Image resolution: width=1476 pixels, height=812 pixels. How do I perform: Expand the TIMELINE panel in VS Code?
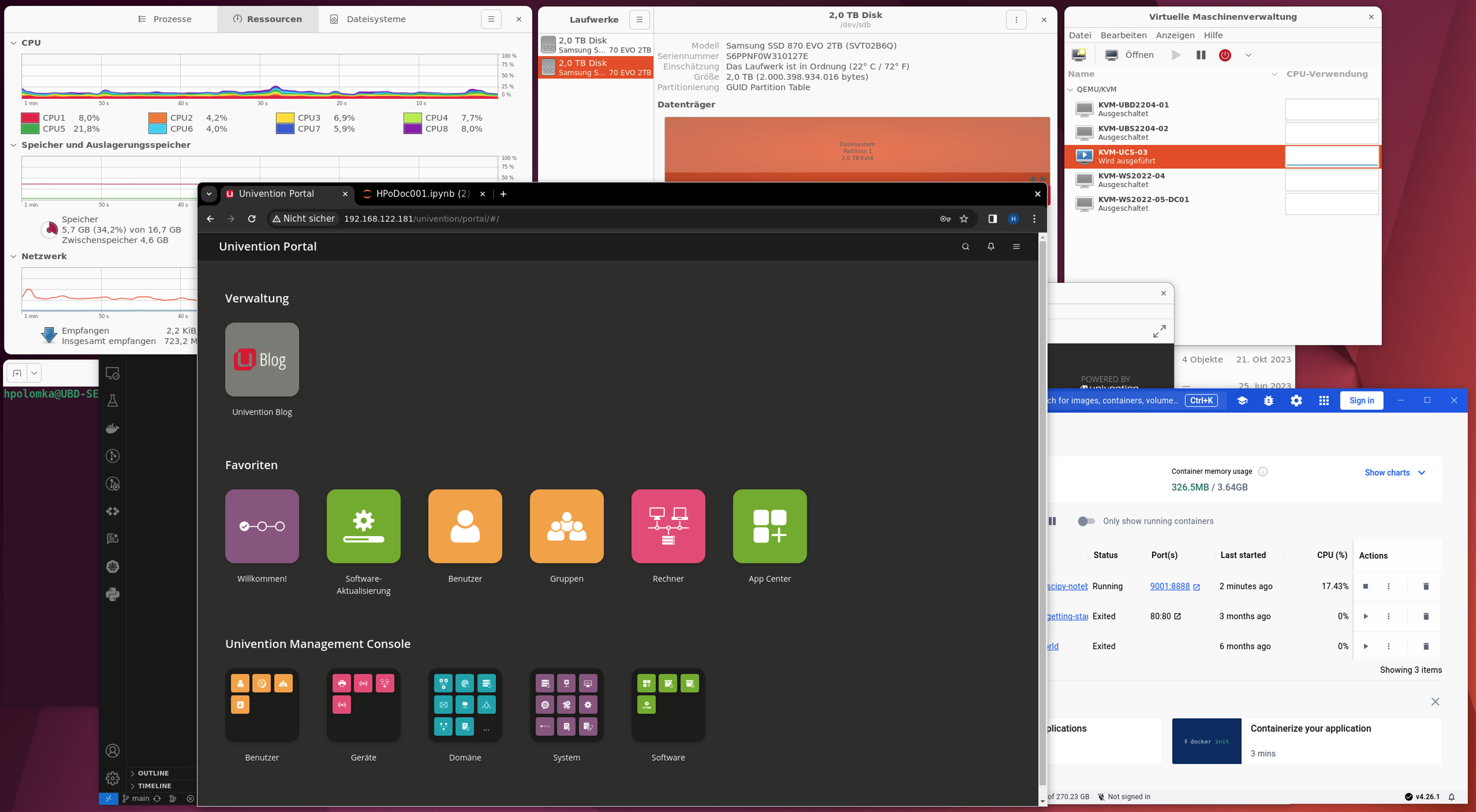coord(154,786)
